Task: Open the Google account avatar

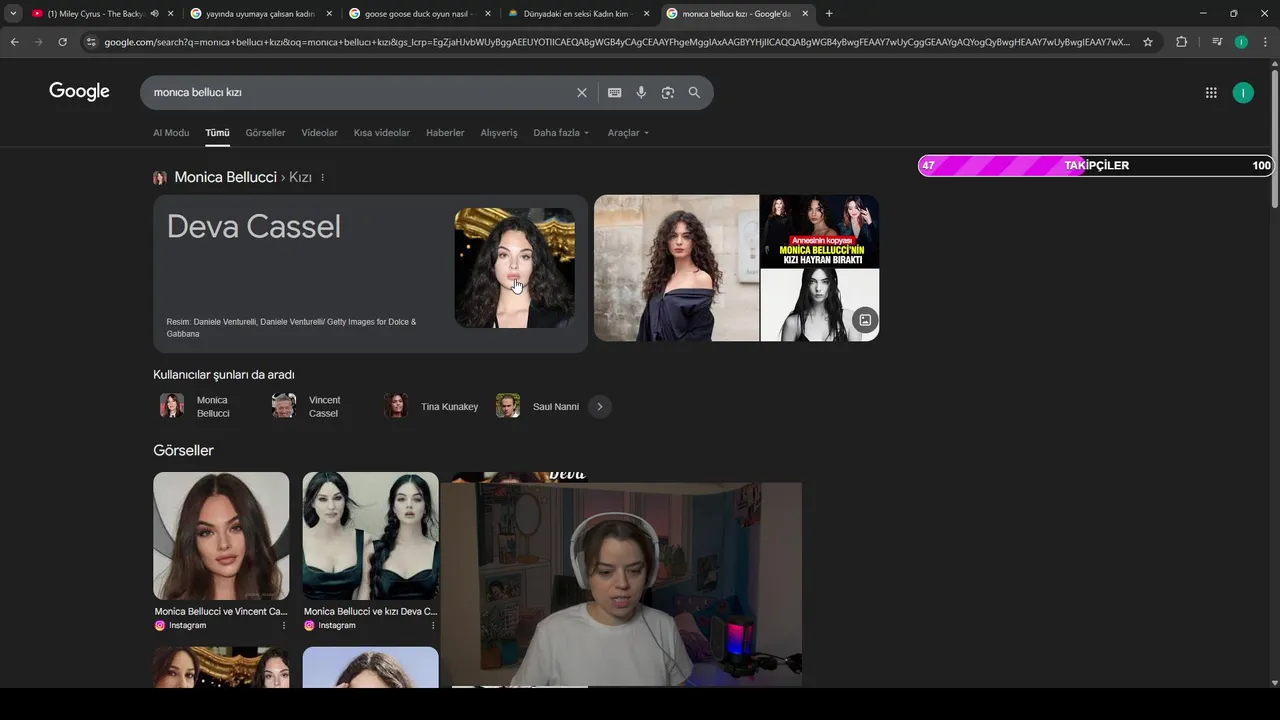Action: point(1243,93)
